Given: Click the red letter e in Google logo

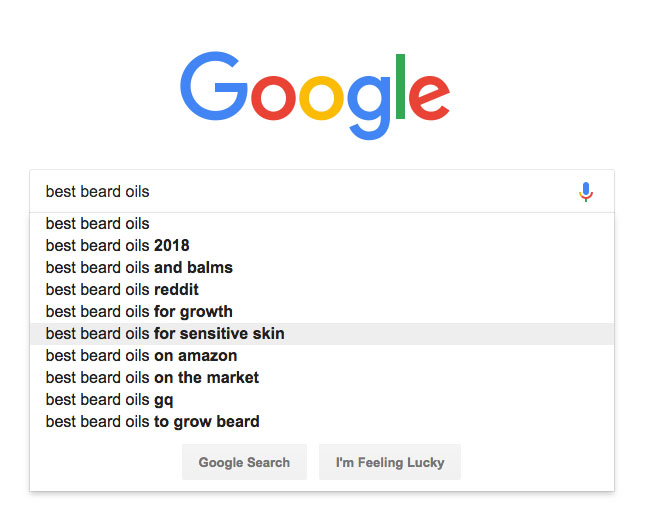Looking at the screenshot, I should [x=429, y=98].
